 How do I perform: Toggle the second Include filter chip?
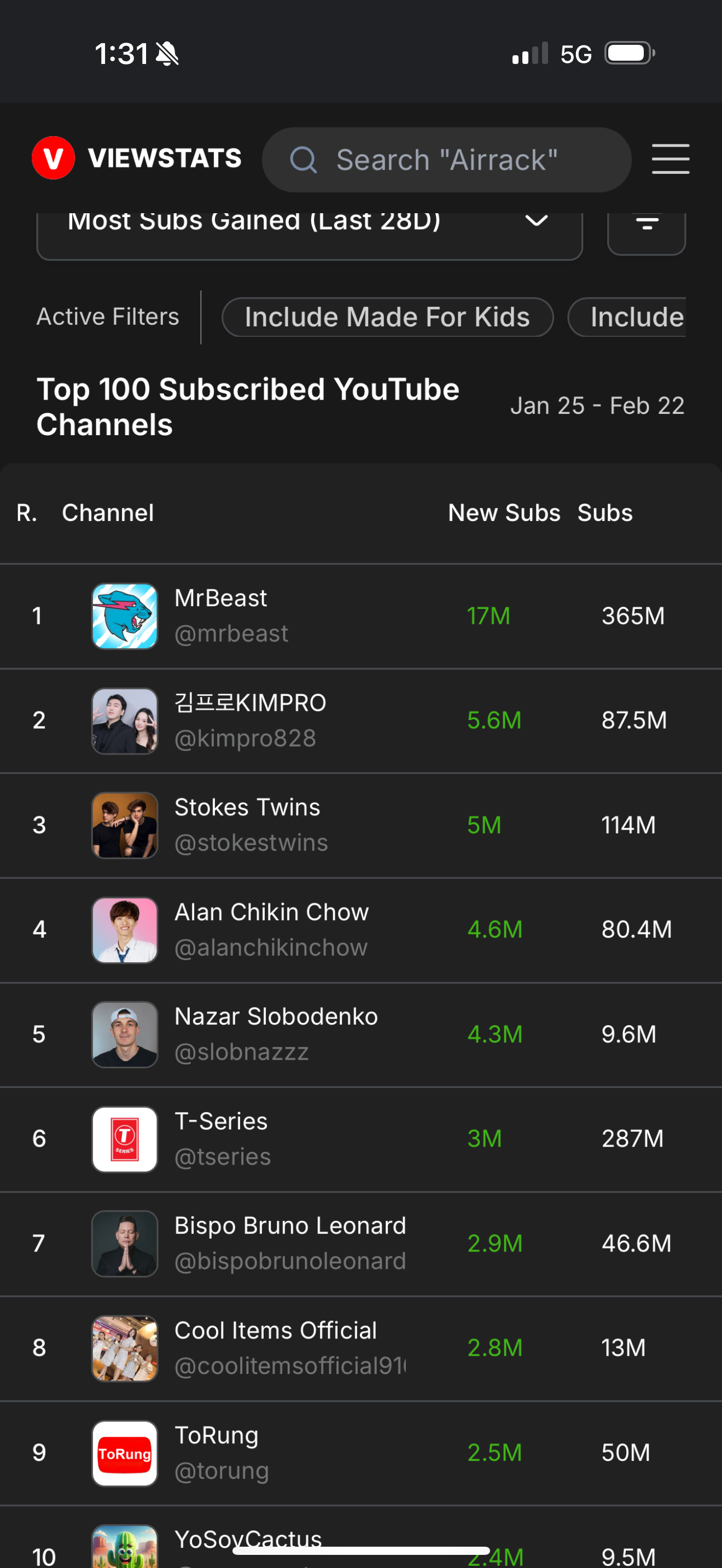627,317
